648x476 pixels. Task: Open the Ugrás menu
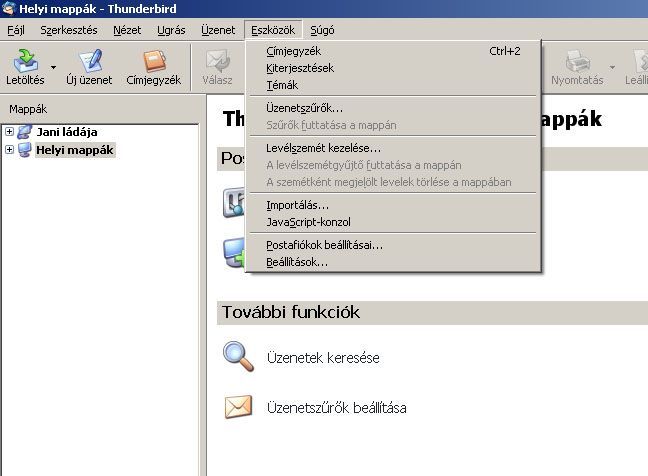coord(171,30)
